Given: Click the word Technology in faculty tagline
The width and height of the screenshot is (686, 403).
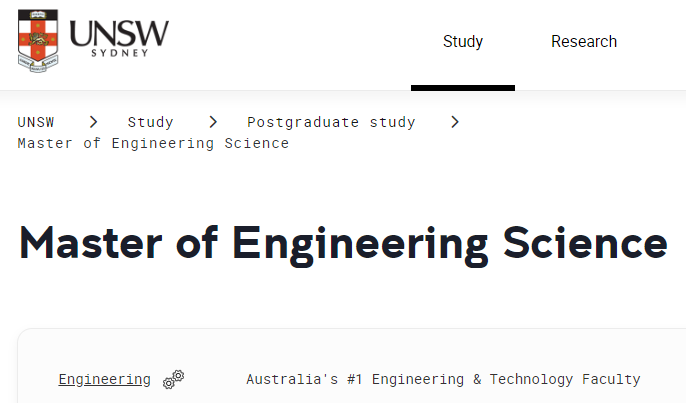Looking at the screenshot, I should tap(531, 379).
